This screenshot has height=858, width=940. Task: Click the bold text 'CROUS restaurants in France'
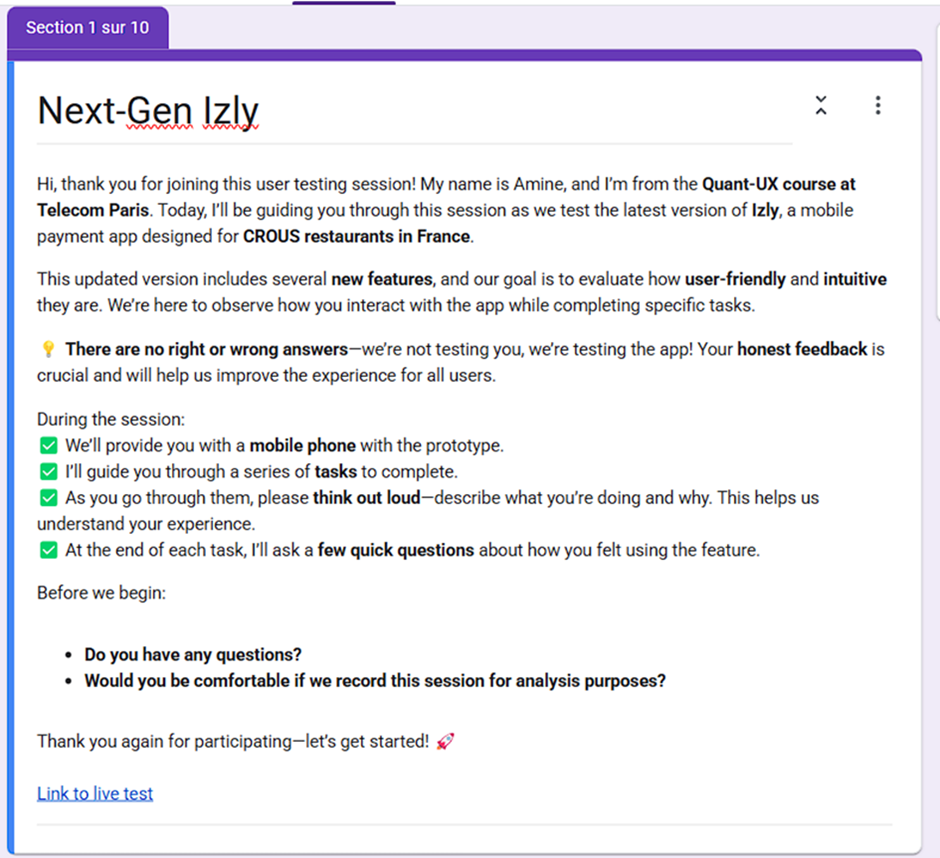pyautogui.click(x=356, y=236)
